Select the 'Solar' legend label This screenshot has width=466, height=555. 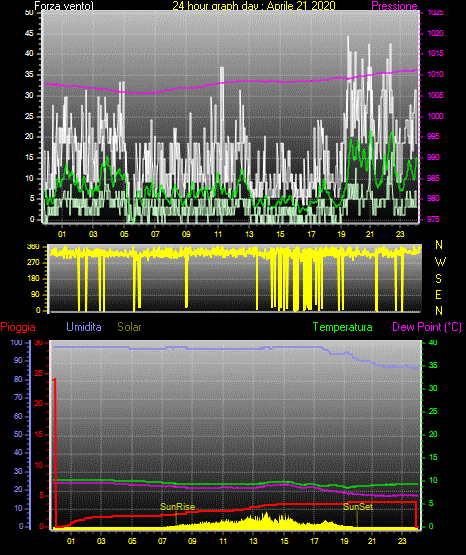tap(130, 327)
